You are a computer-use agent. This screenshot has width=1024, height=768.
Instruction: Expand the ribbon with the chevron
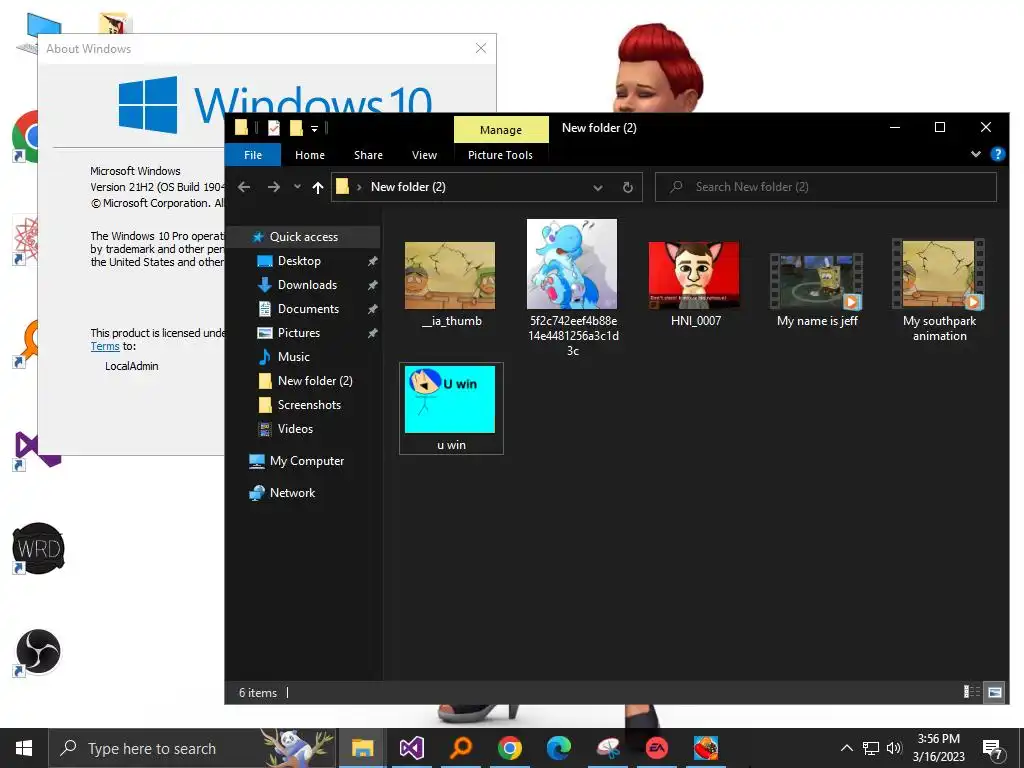point(976,154)
